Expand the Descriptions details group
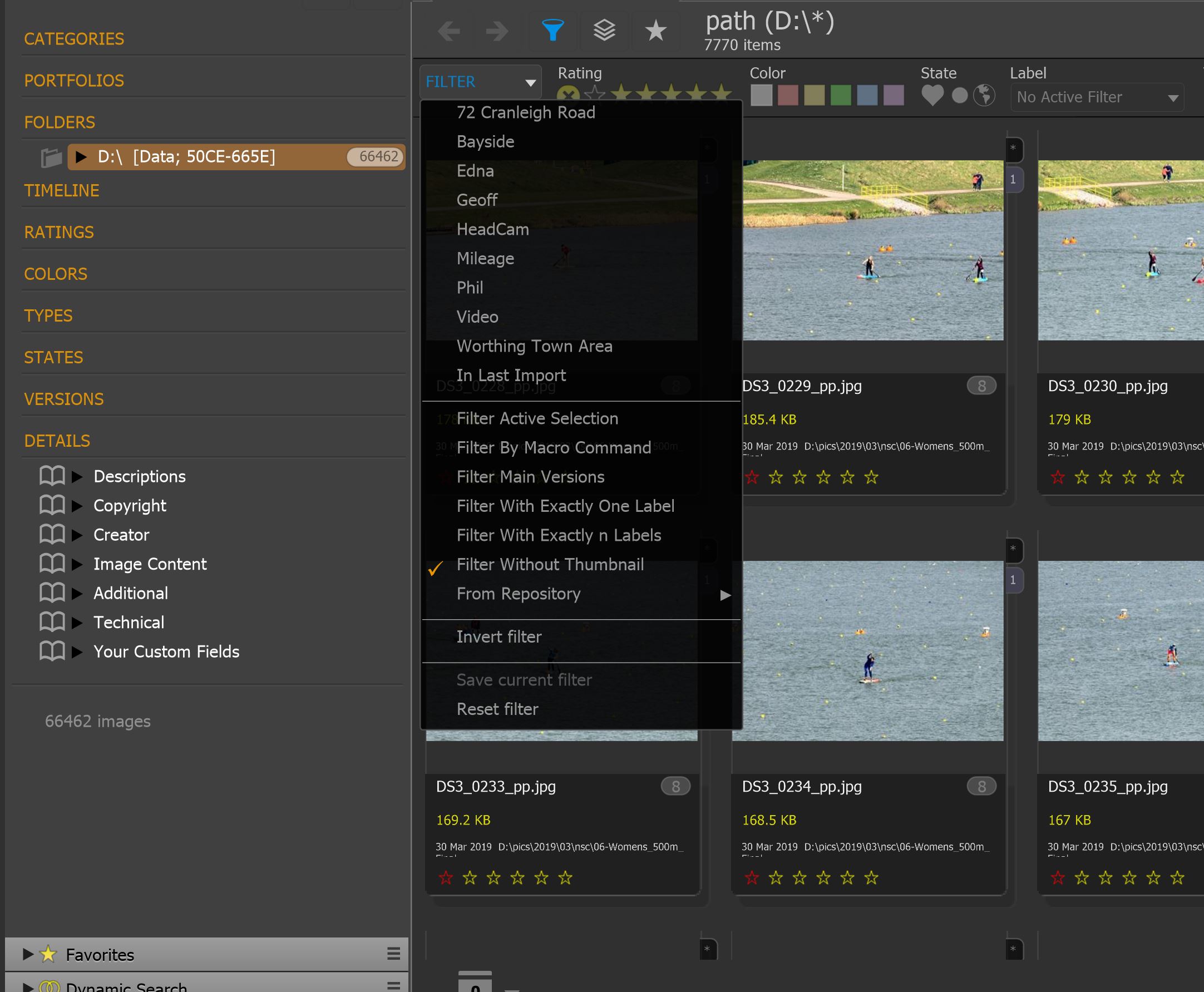This screenshot has width=1204, height=992. tap(77, 476)
